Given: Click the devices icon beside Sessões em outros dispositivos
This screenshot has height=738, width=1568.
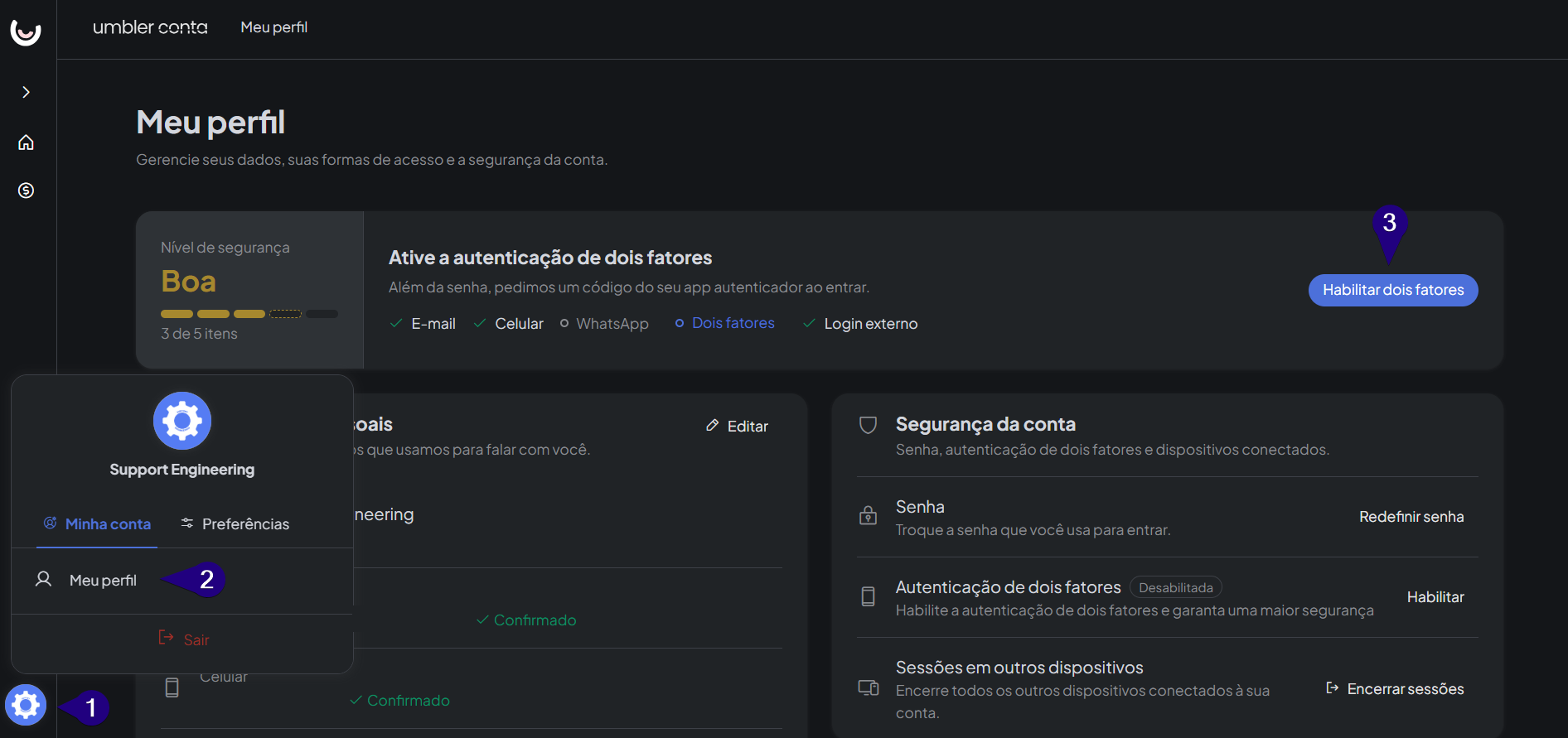Looking at the screenshot, I should [x=868, y=687].
